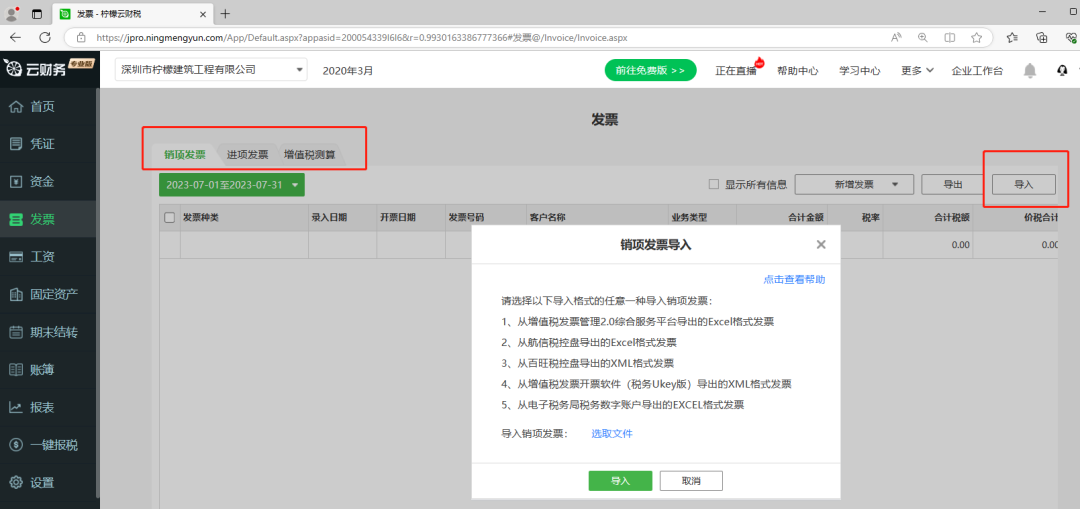This screenshot has height=509, width=1080.
Task: Open the 点击查看帮助 link
Action: (794, 280)
